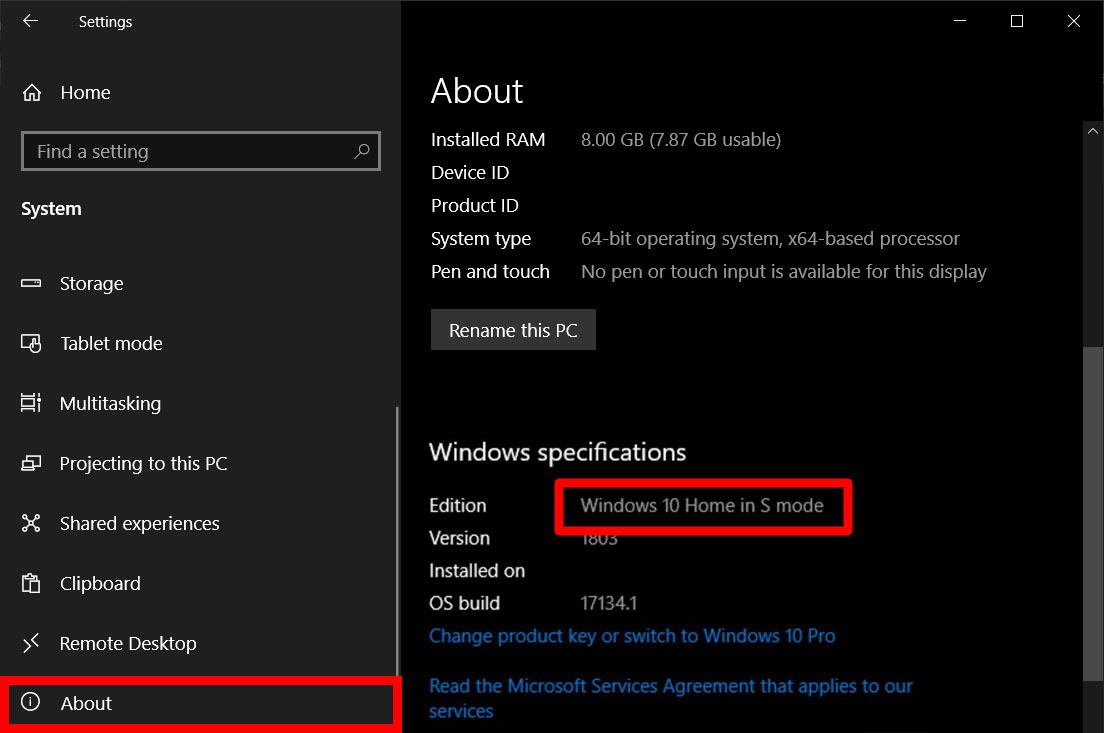Click the Multitasking icon

[x=31, y=404]
